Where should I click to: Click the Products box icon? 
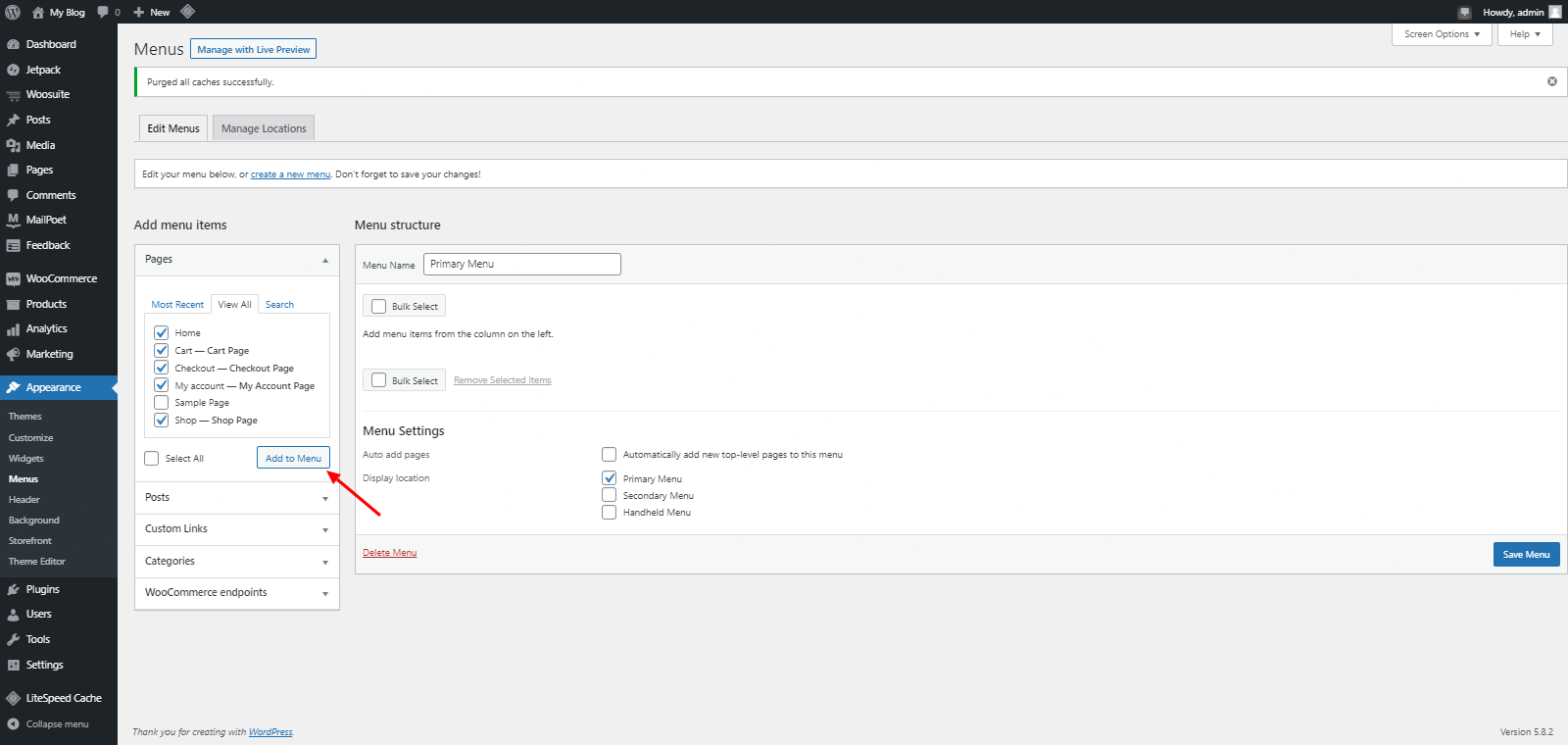pyautogui.click(x=13, y=304)
